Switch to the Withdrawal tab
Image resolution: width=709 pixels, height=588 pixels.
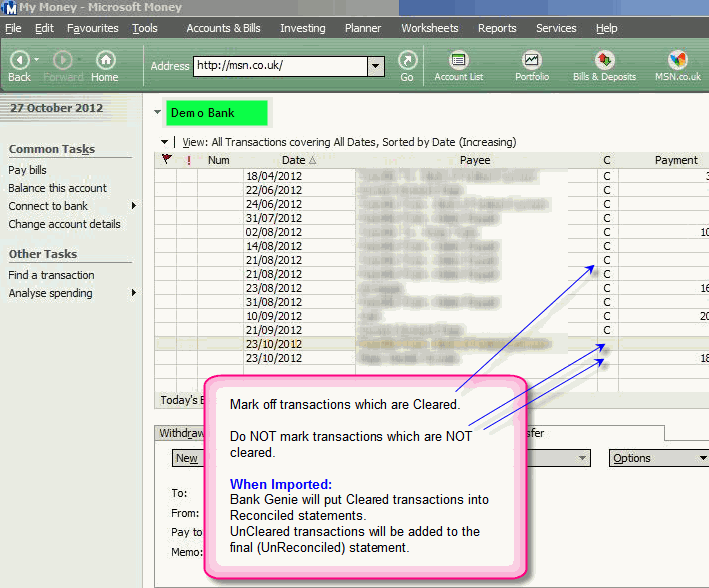[181, 433]
